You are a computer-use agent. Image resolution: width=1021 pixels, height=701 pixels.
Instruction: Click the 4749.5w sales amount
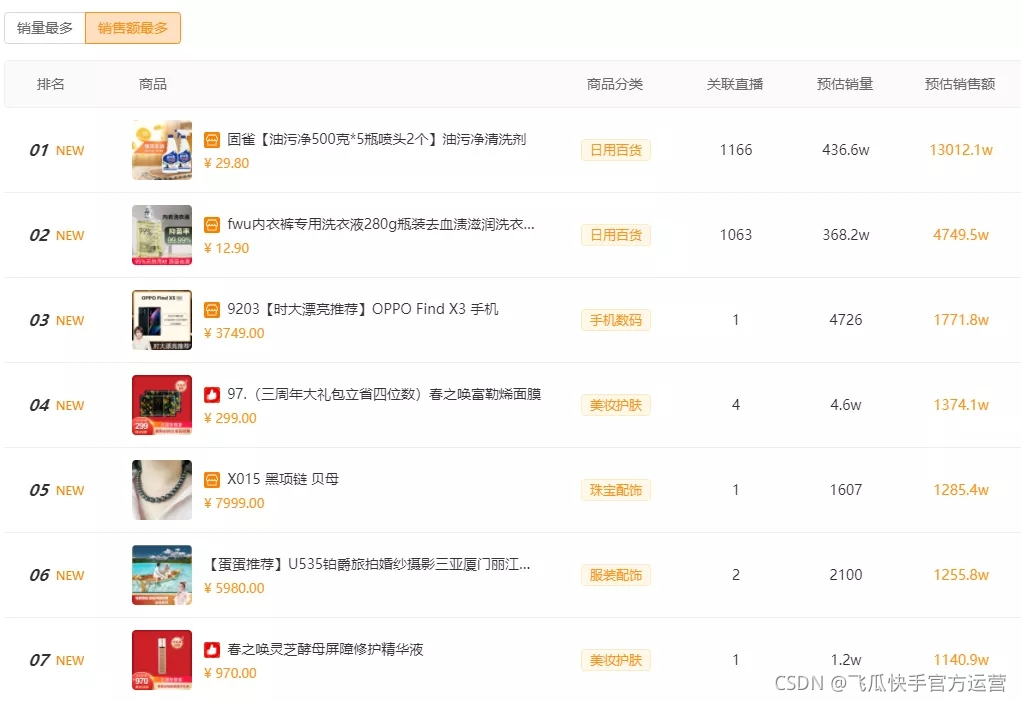coord(961,235)
